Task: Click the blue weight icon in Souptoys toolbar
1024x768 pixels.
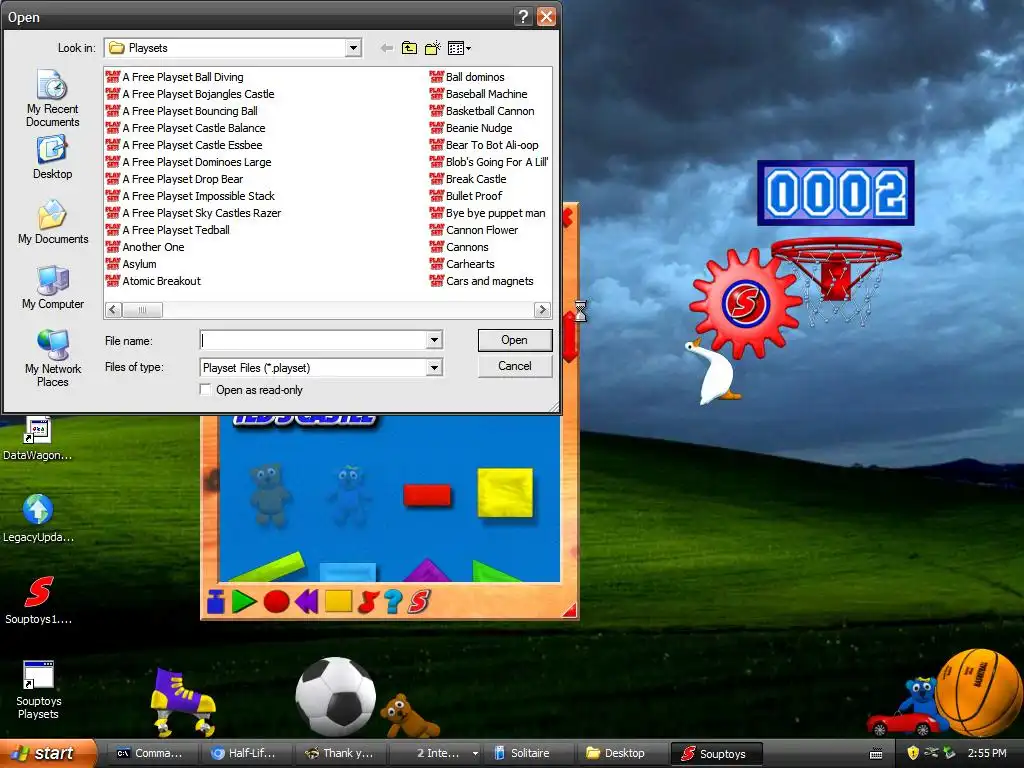Action: 216,601
